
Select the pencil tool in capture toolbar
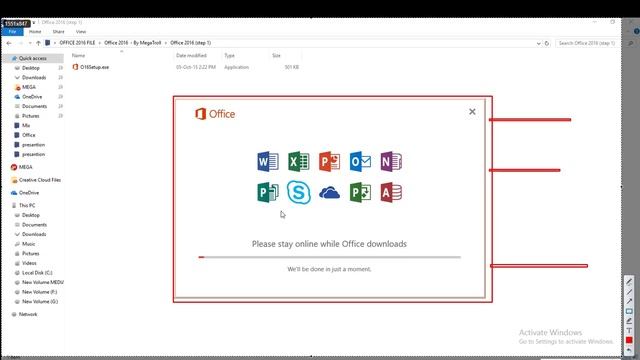pos(629,282)
